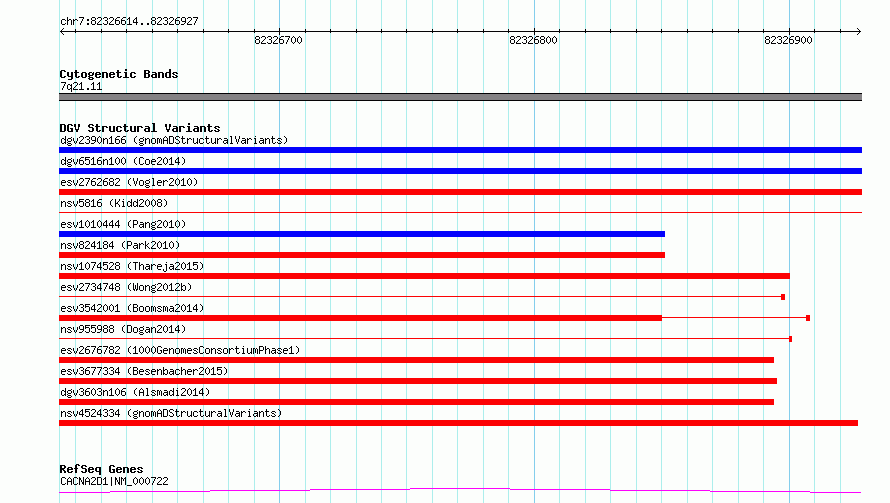
Task: Select esv3677334 (Besenbacher2015) label
Action: [x=144, y=371]
